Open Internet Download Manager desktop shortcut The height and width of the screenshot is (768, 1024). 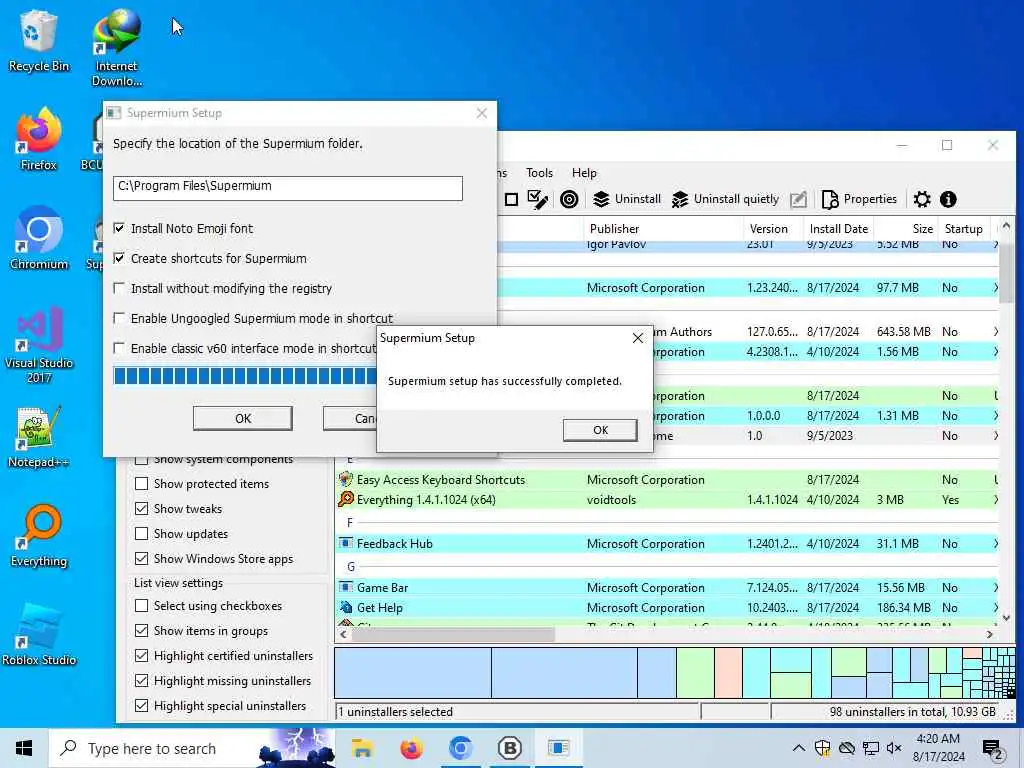117,47
